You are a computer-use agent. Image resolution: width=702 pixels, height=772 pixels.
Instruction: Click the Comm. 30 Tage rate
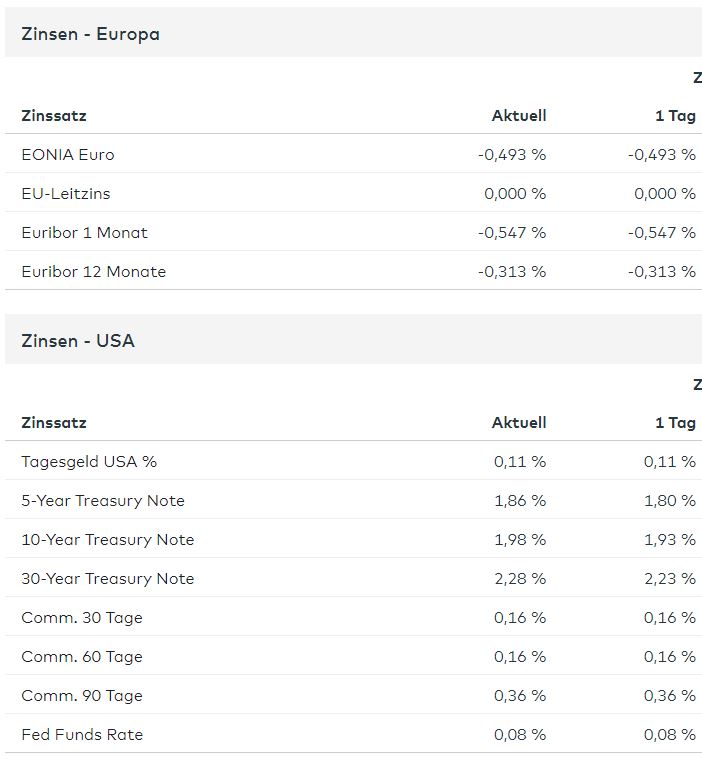(82, 618)
